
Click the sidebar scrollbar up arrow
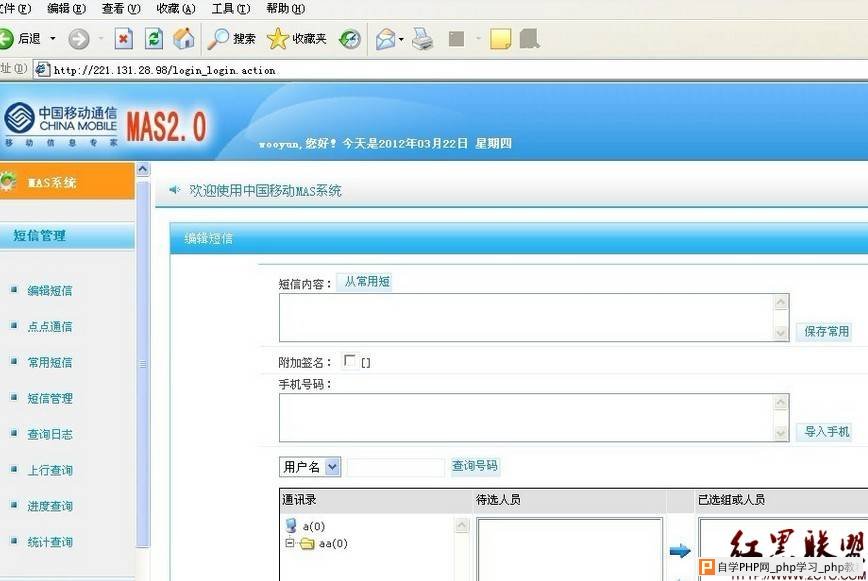[x=143, y=169]
